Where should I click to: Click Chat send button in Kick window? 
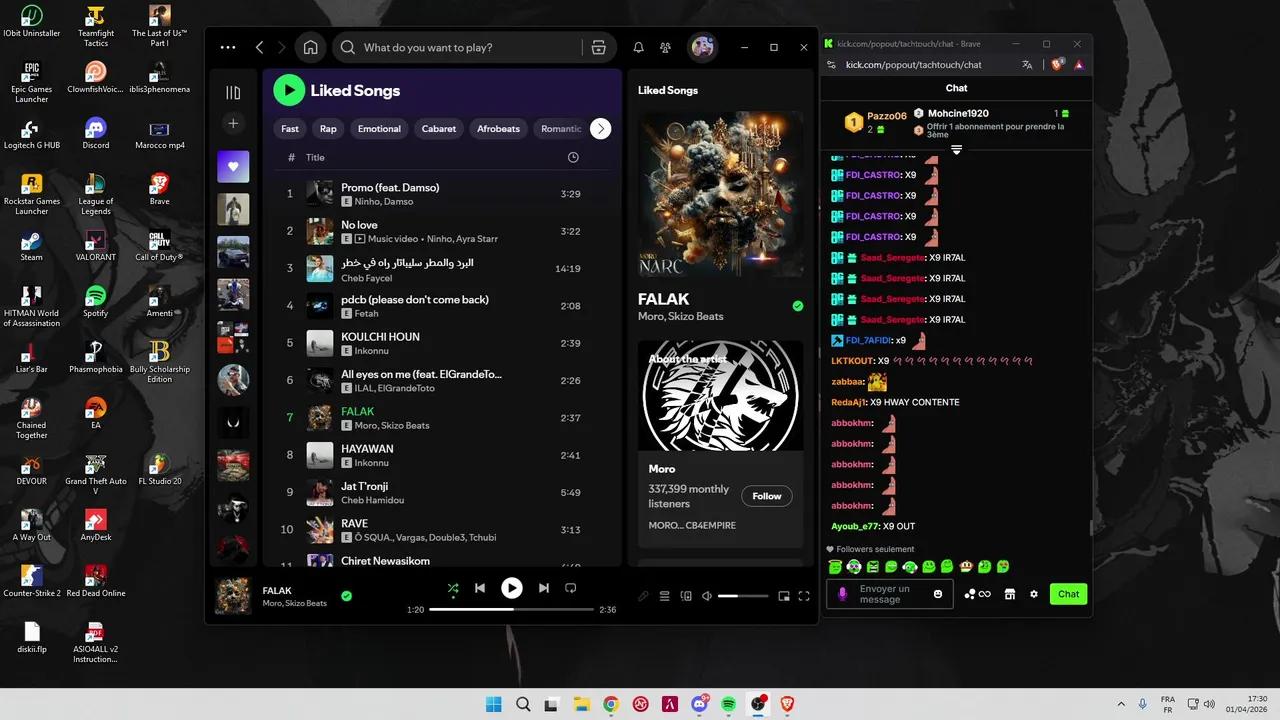tap(1068, 594)
